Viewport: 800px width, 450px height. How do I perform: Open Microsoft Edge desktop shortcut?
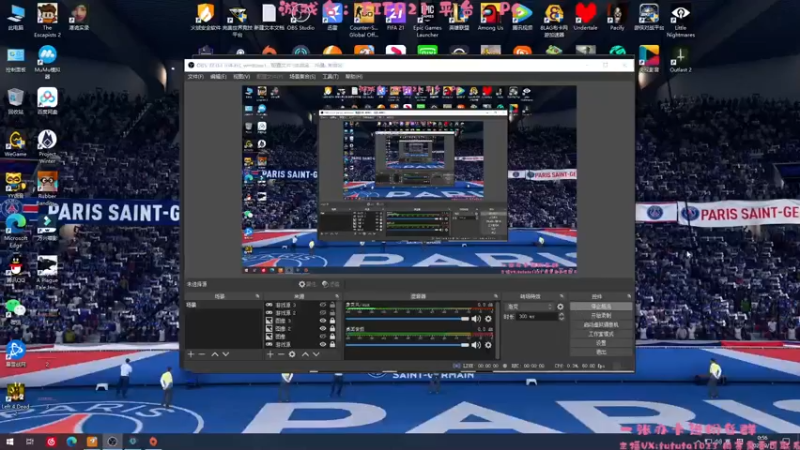[x=16, y=231]
